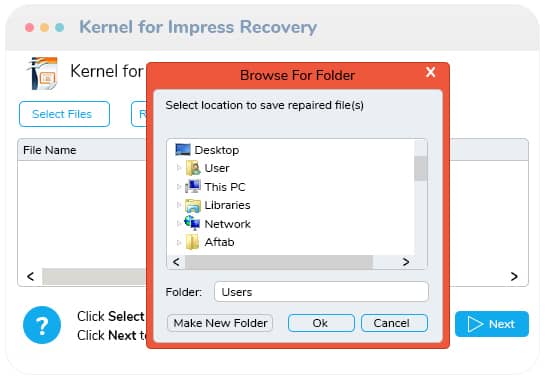Screen dimensions: 545x380
Task: Click the Network globe icon
Action: pyautogui.click(x=192, y=223)
